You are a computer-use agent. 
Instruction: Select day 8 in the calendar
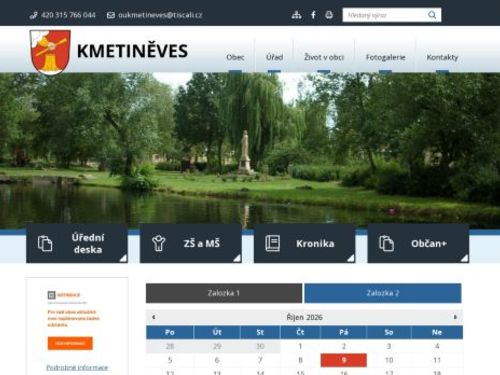click(x=300, y=360)
